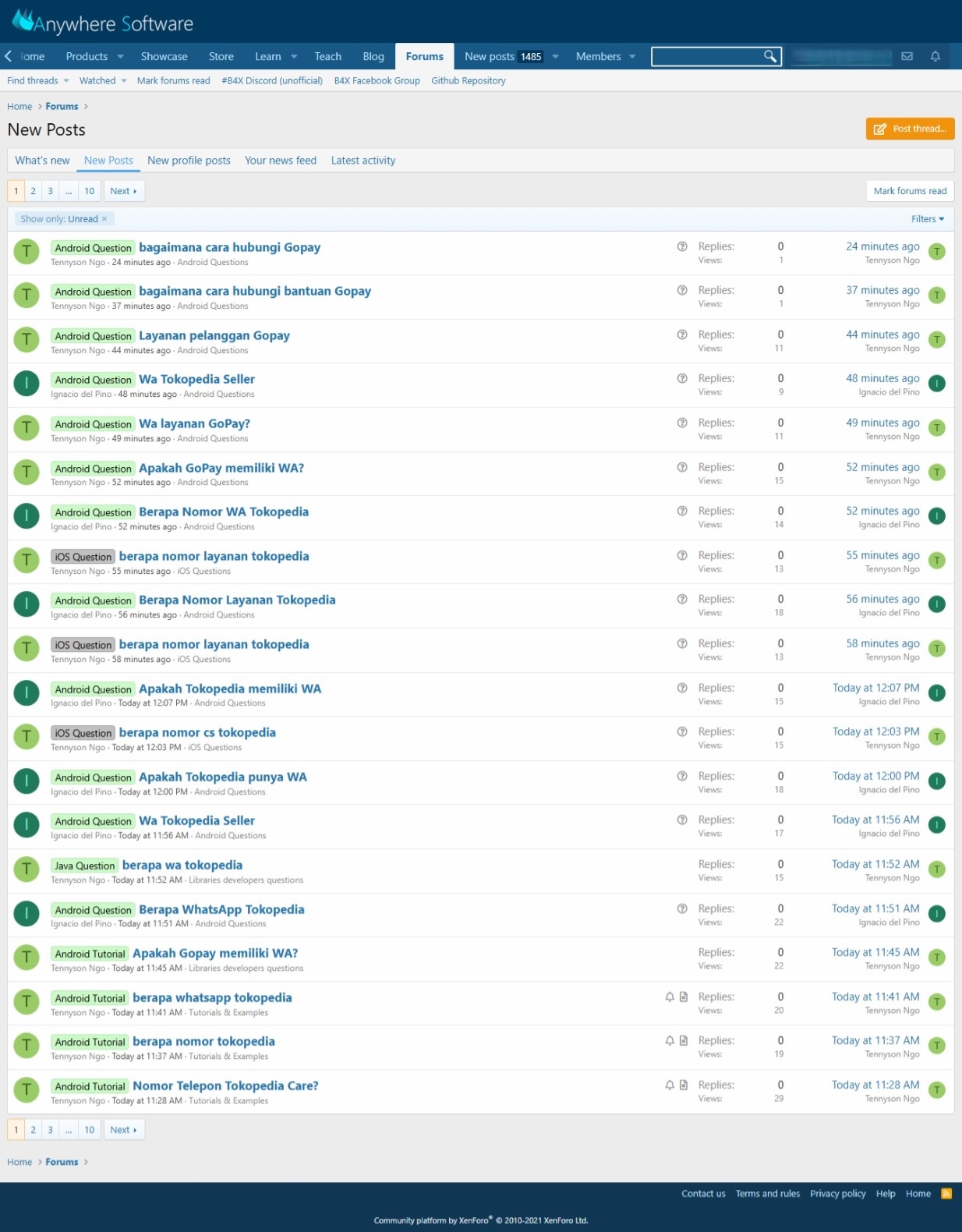Click the 'iOS Question' prefix on 'berapa nomor cs tokopedia'
962x1232 pixels.
pos(83,733)
